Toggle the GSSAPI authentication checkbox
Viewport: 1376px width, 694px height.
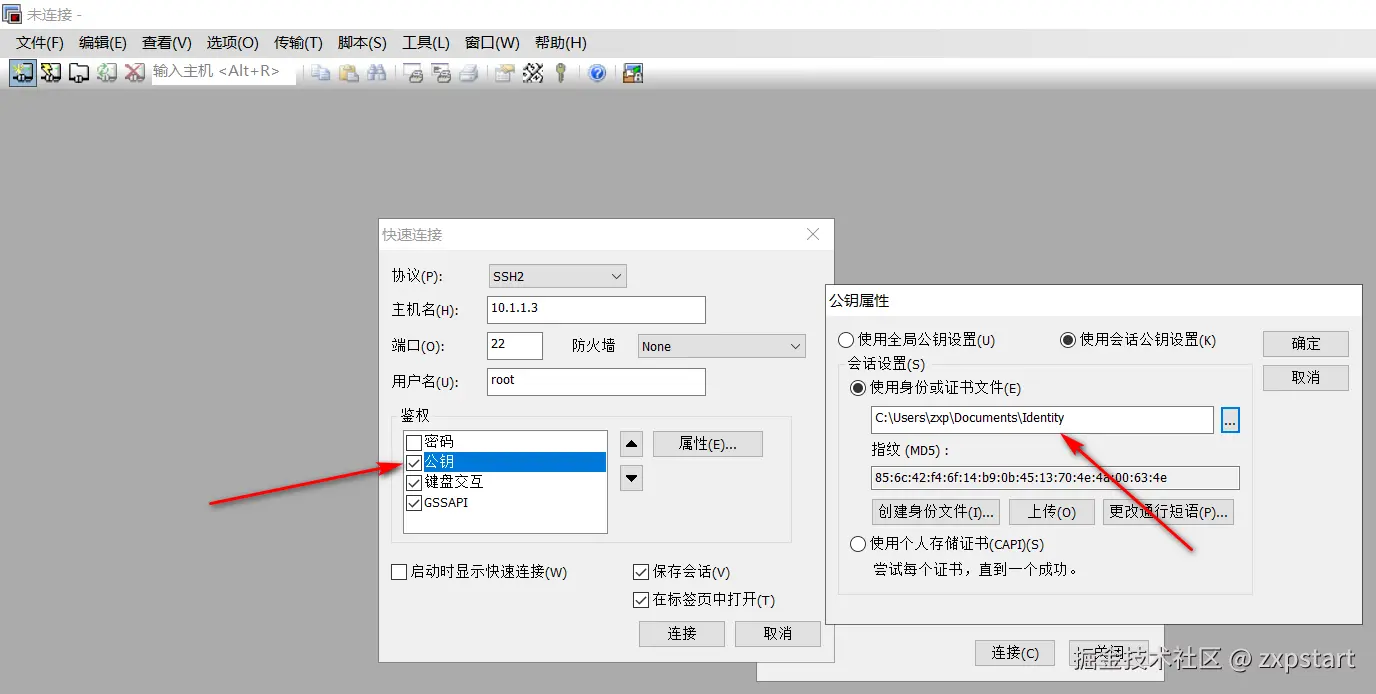point(414,502)
